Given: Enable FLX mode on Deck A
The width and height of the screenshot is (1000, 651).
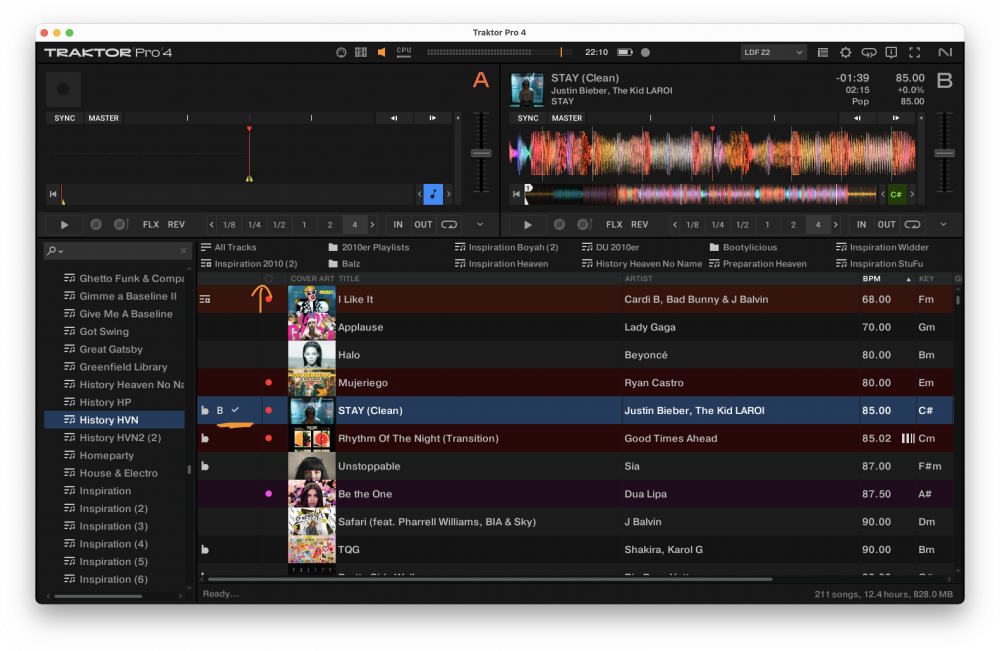Looking at the screenshot, I should click(x=151, y=224).
